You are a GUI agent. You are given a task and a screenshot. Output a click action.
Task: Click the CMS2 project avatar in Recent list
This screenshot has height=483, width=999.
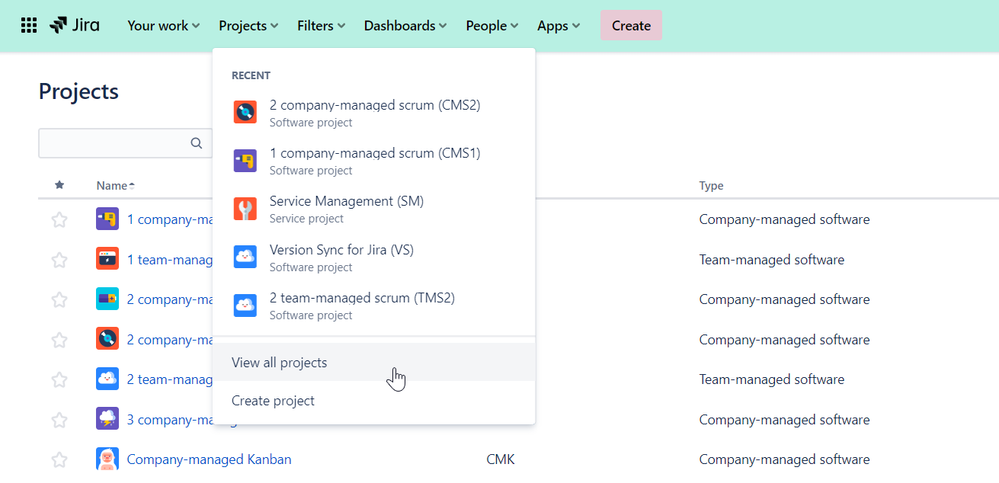[245, 112]
